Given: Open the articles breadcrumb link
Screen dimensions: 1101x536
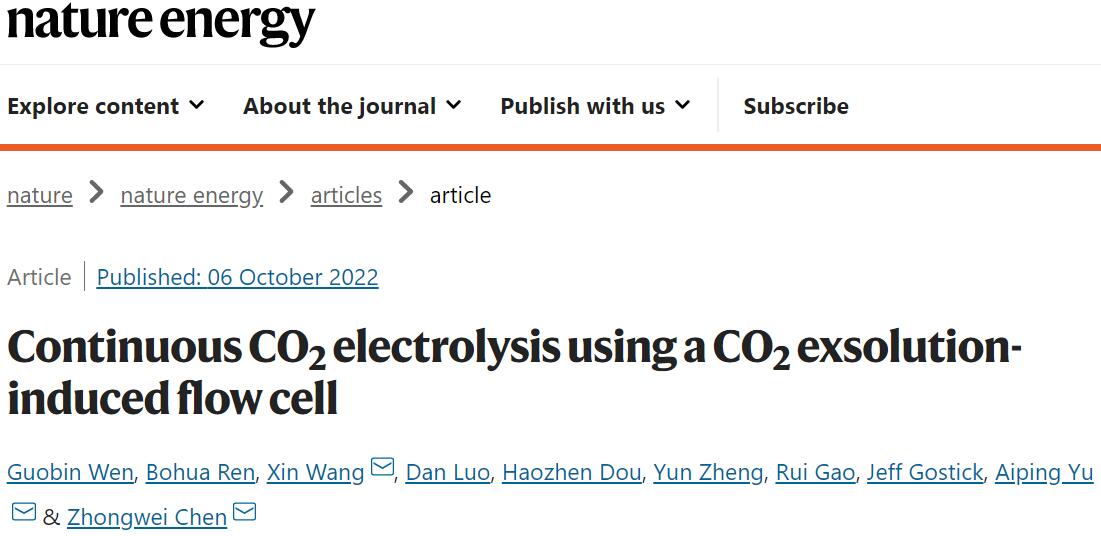Looking at the screenshot, I should 346,195.
